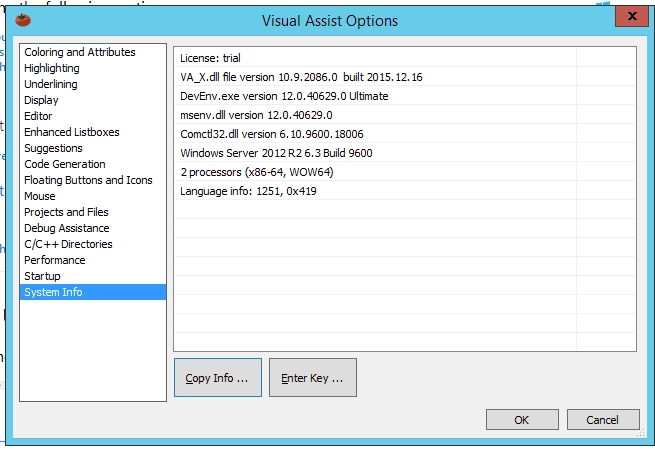The image size is (655, 451).
Task: Go to Underlining settings
Action: (93, 84)
